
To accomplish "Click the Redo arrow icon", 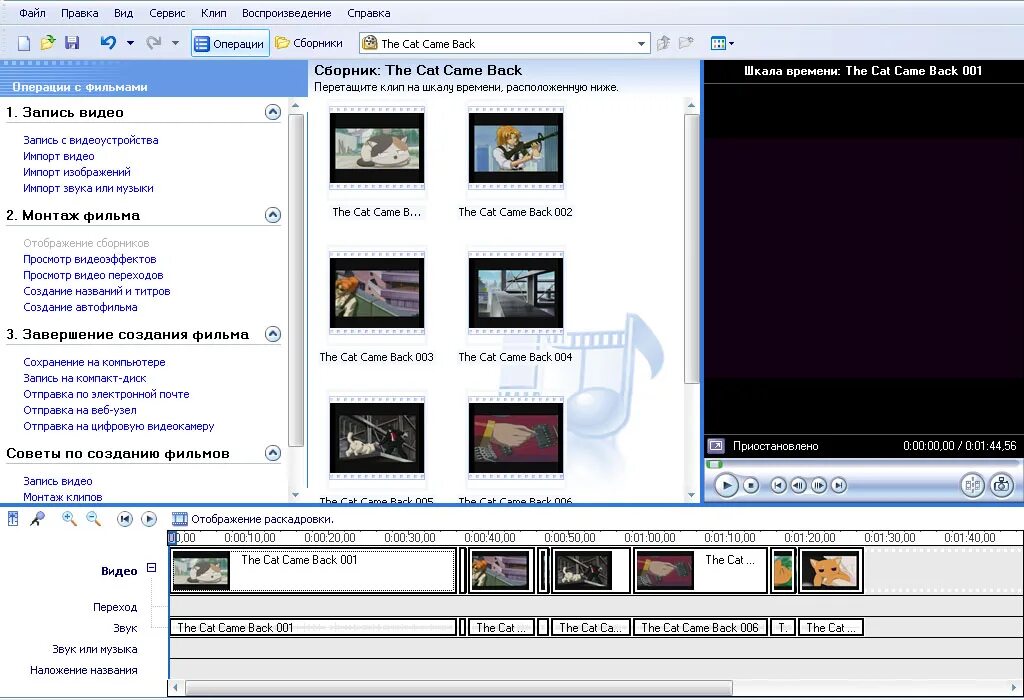I will pyautogui.click(x=153, y=43).
